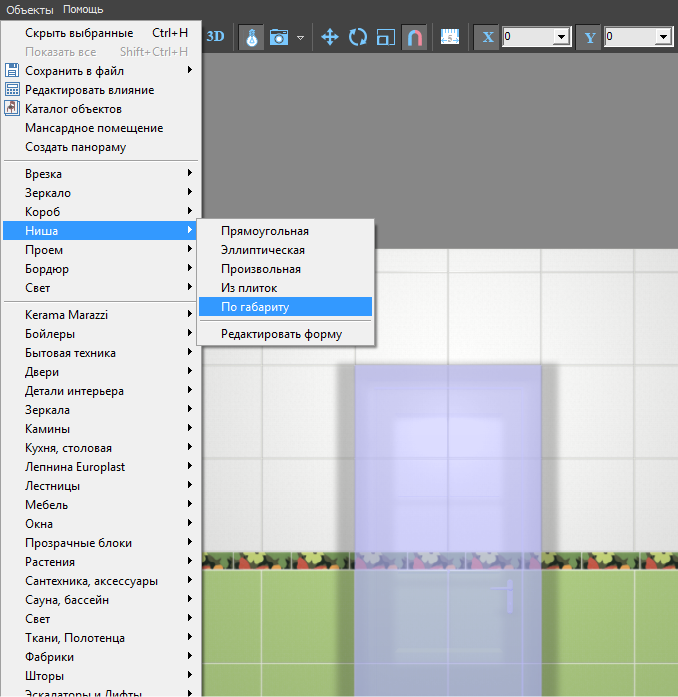Open the Кухня, столовая category
678x697 pixels.
point(102,448)
